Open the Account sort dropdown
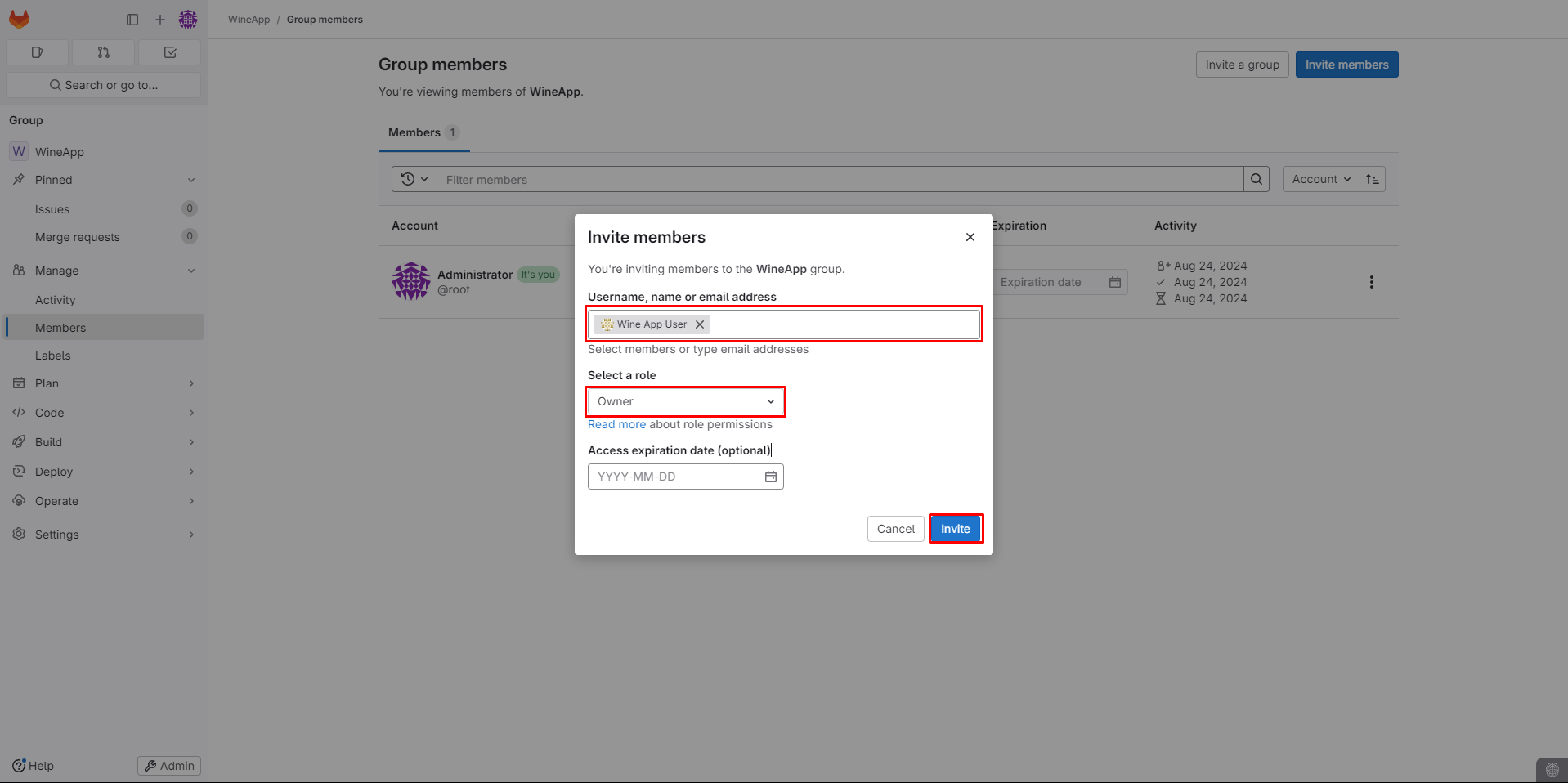 1320,179
